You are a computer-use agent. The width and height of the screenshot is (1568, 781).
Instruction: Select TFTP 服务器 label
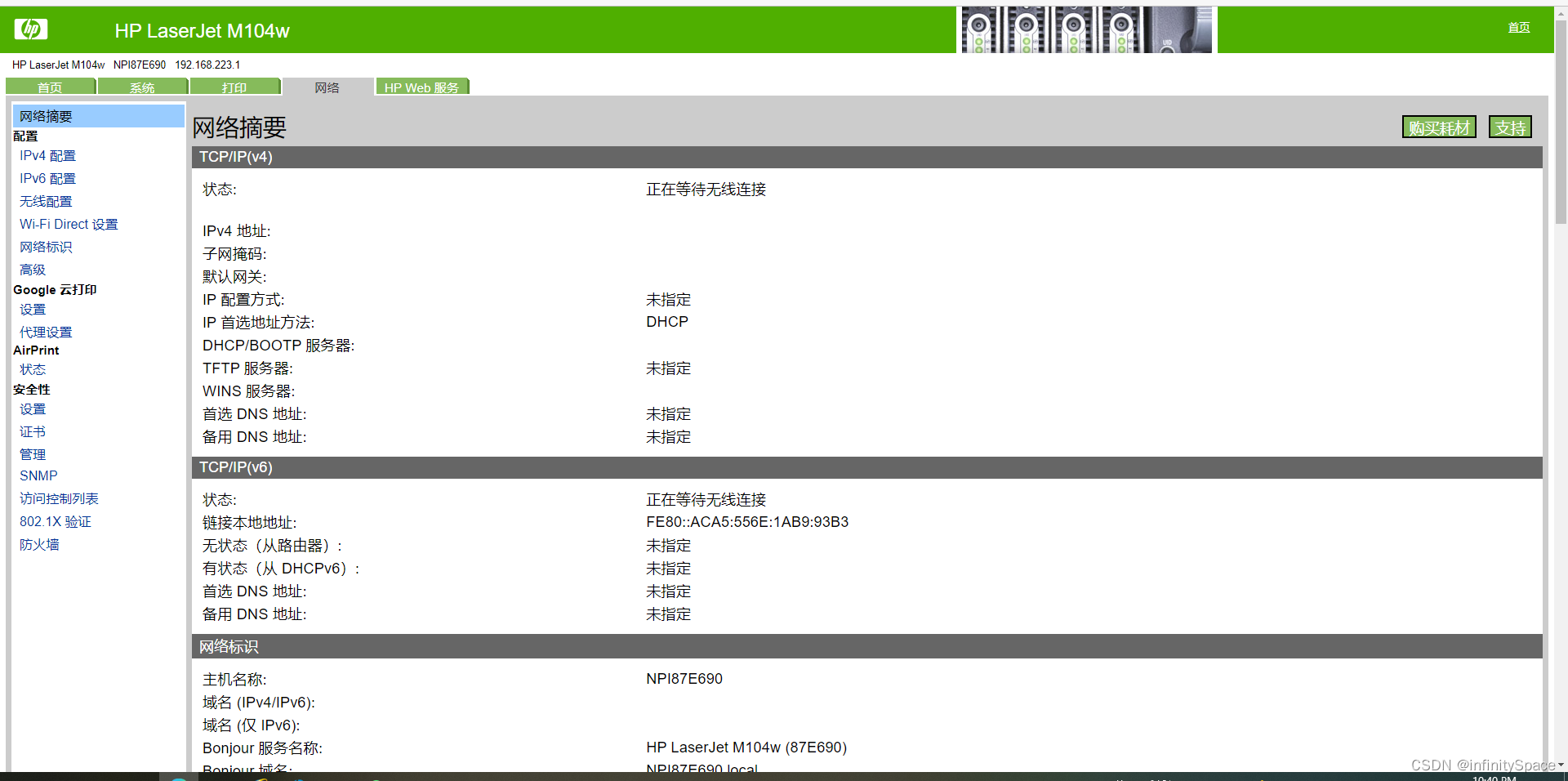pos(247,368)
